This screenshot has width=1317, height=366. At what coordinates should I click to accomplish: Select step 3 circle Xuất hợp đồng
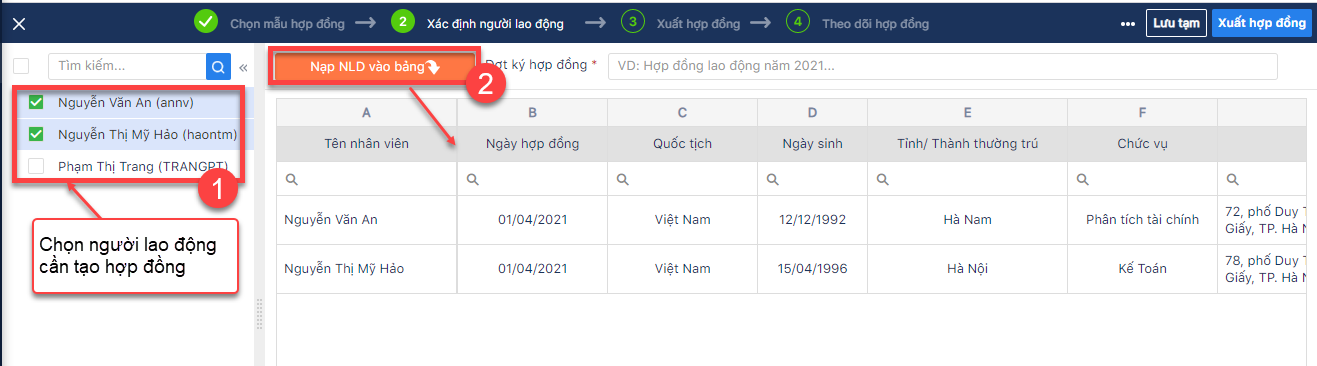[x=632, y=22]
